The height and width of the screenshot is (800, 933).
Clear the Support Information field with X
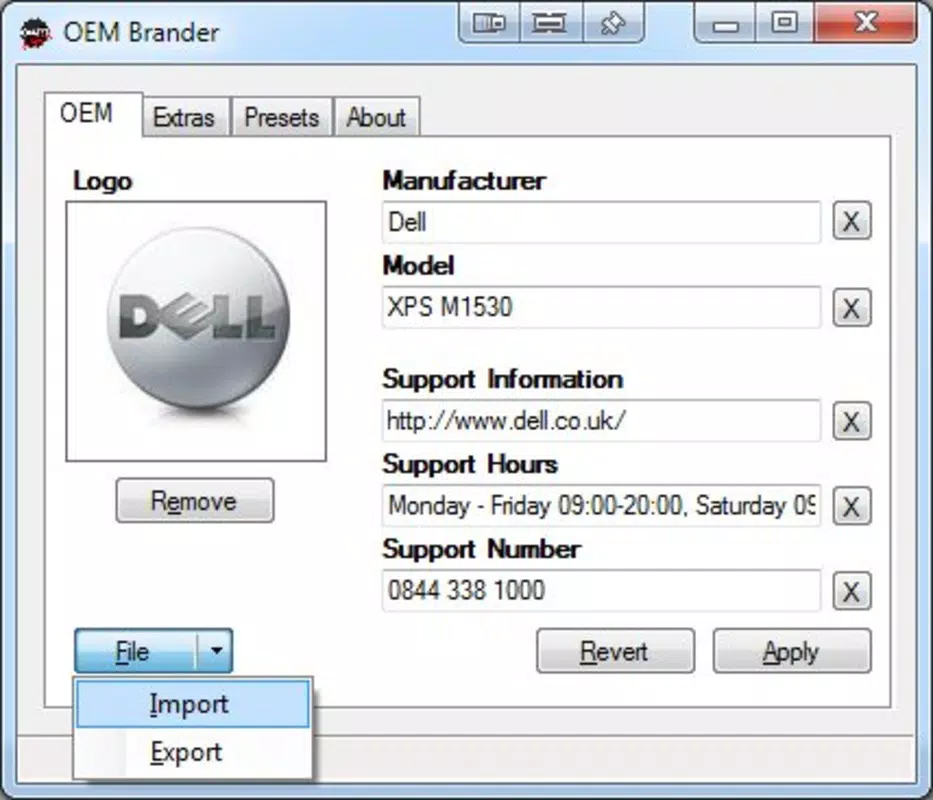click(x=851, y=421)
